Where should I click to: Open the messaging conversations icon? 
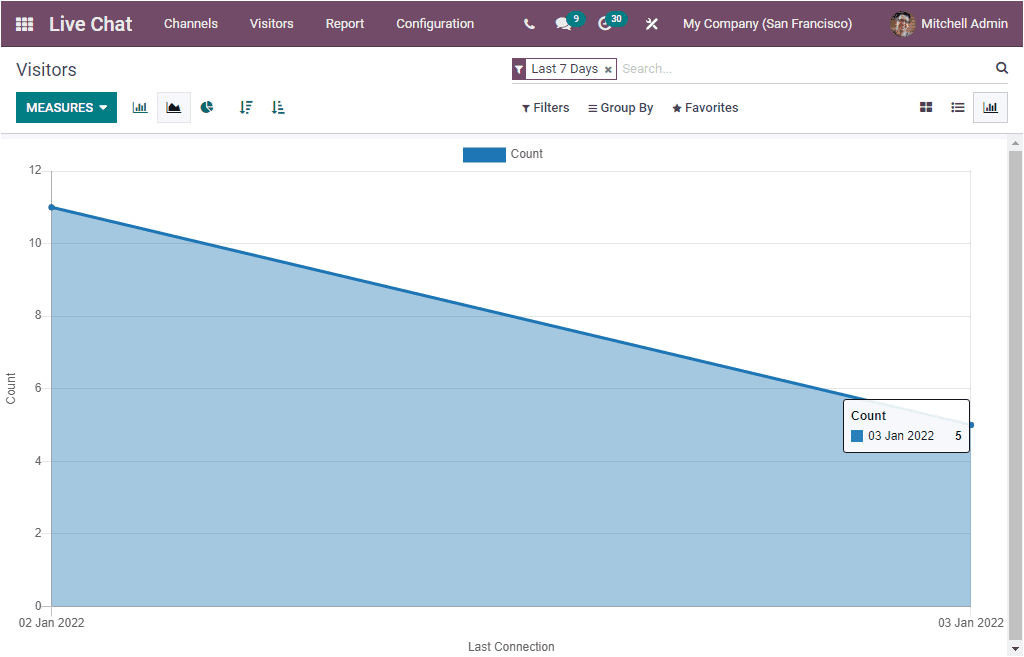(563, 23)
